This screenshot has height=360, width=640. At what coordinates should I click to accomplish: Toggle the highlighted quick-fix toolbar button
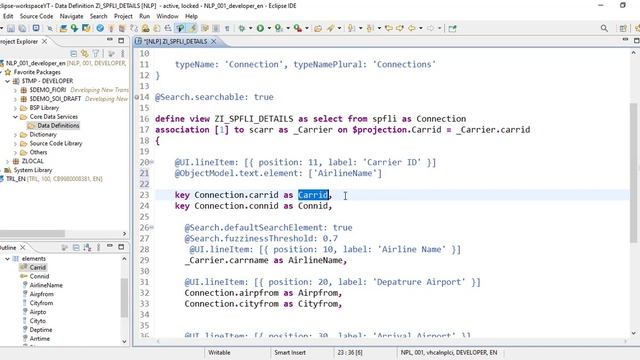coord(180,28)
